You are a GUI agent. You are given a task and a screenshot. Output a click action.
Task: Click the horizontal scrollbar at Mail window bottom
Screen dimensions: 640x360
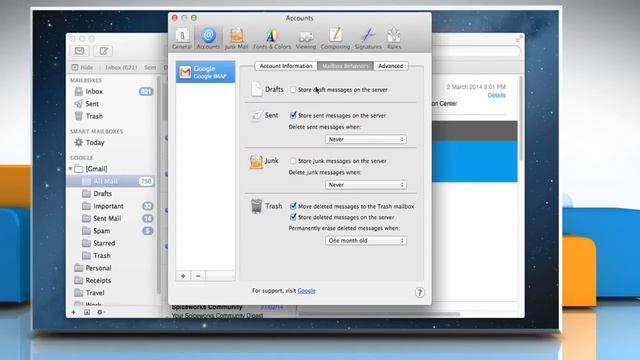379,314
